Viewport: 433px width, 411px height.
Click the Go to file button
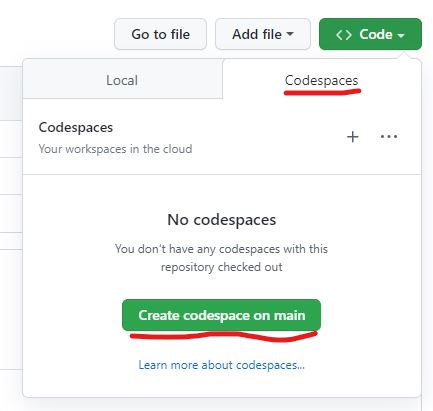[160, 34]
